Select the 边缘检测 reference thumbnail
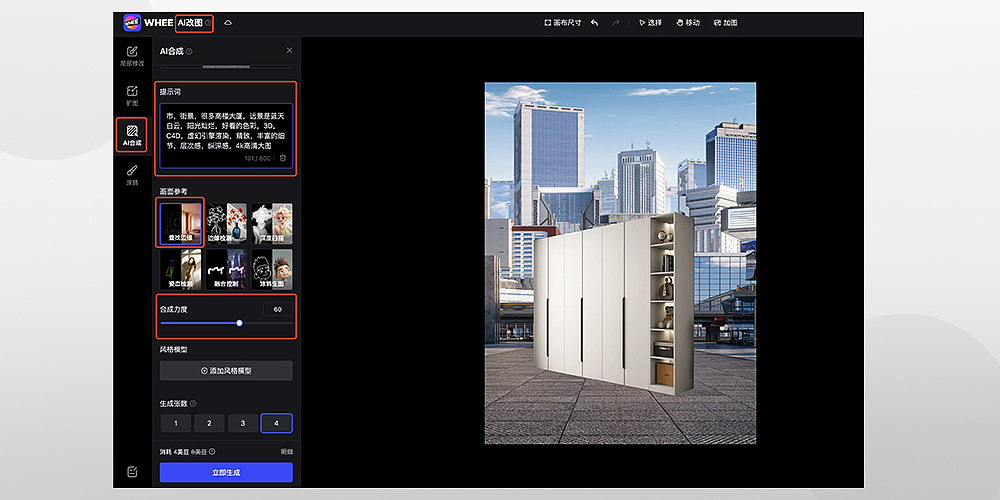Screen dimensions: 1000x500 tap(226, 223)
